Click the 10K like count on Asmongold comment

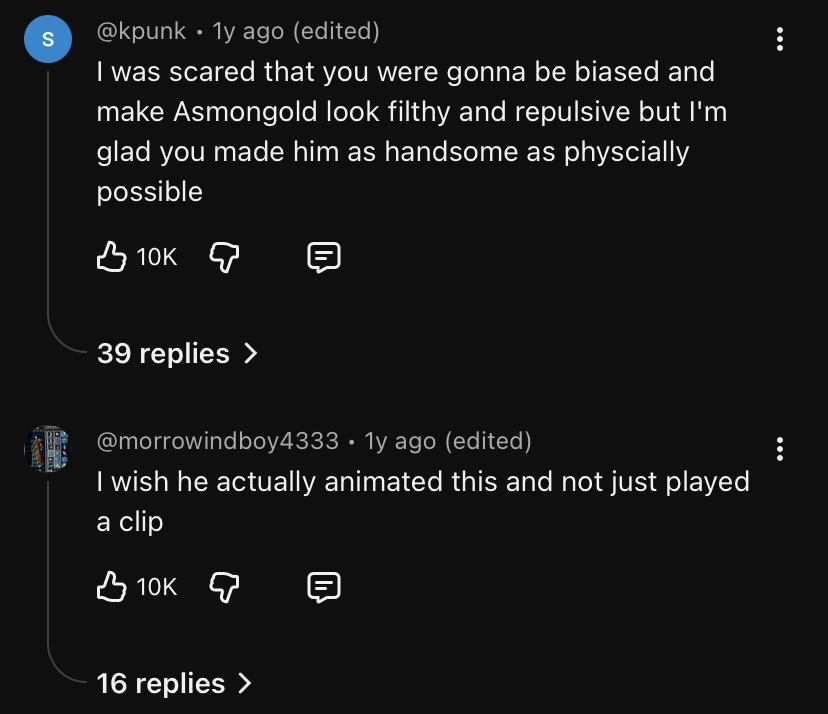[156, 257]
